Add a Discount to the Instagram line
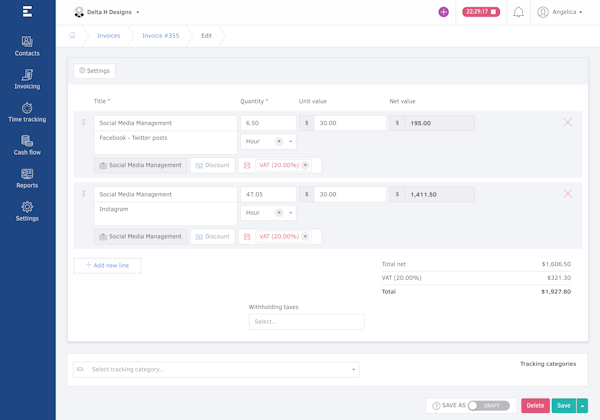The image size is (600, 420). pos(212,236)
